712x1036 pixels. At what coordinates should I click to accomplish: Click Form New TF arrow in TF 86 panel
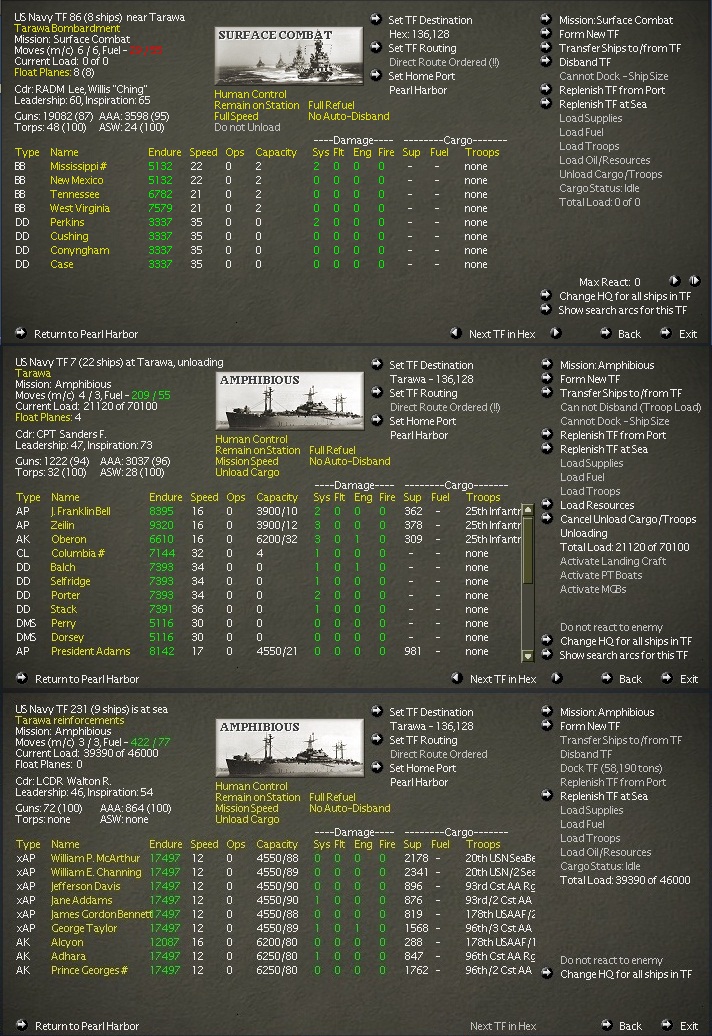coord(546,33)
